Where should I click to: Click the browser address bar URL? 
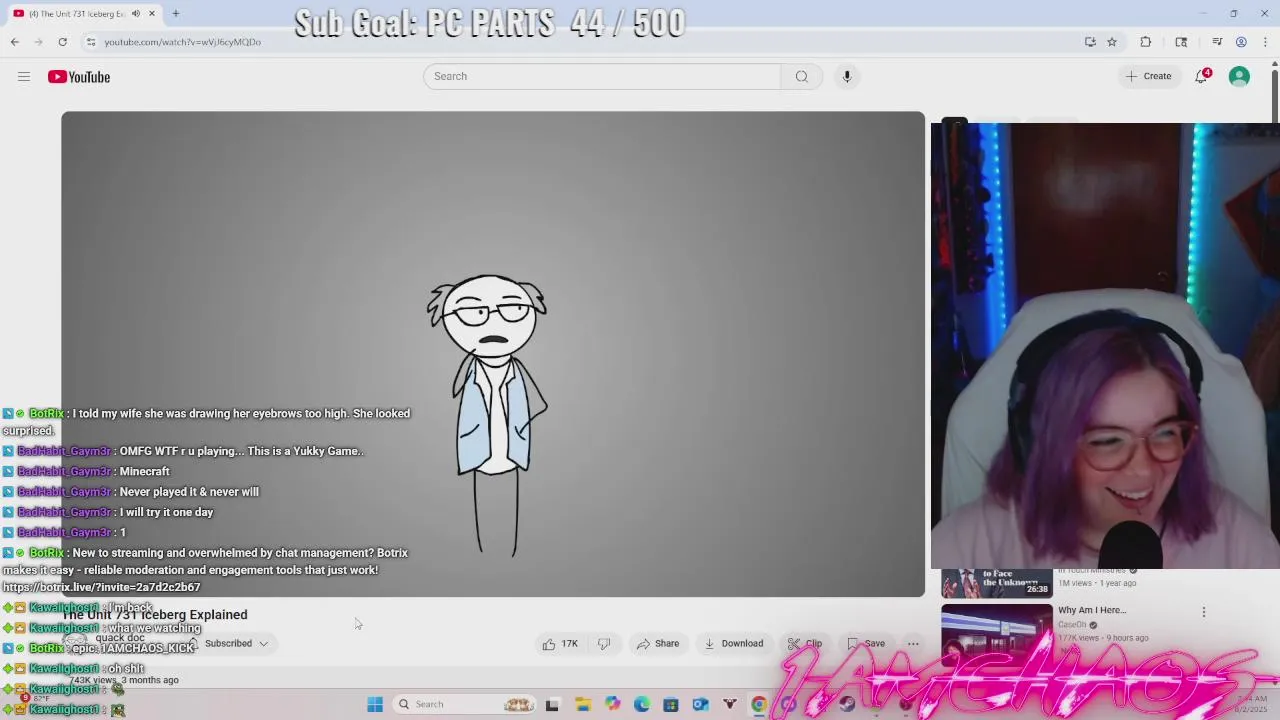(182, 42)
